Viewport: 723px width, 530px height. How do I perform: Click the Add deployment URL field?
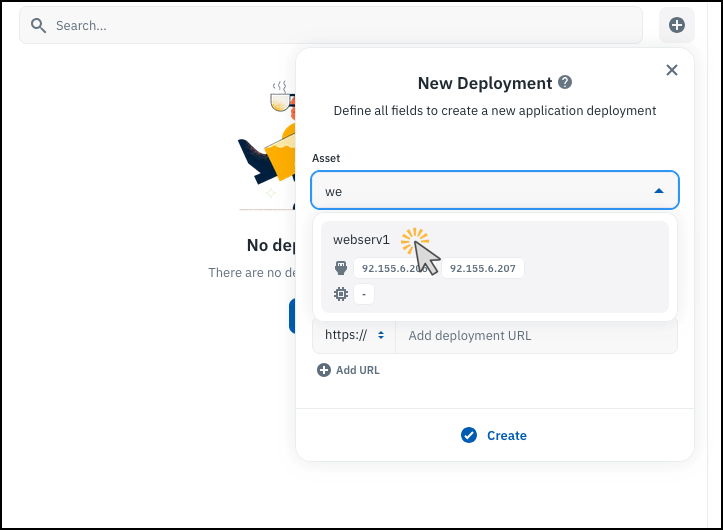[x=535, y=336]
